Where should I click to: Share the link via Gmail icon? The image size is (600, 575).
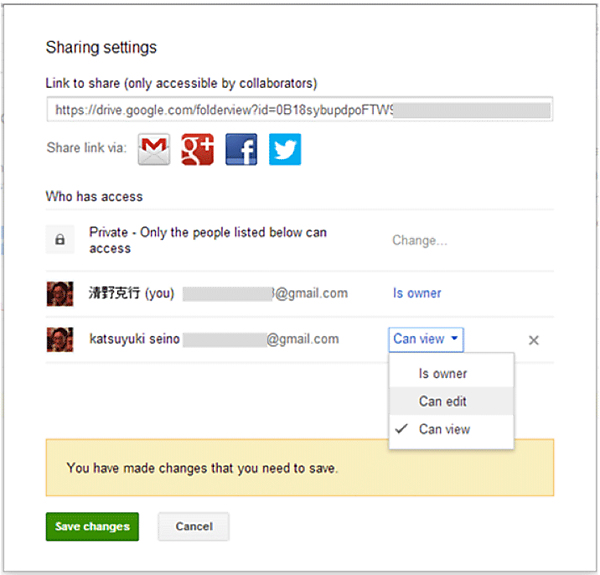(x=153, y=149)
